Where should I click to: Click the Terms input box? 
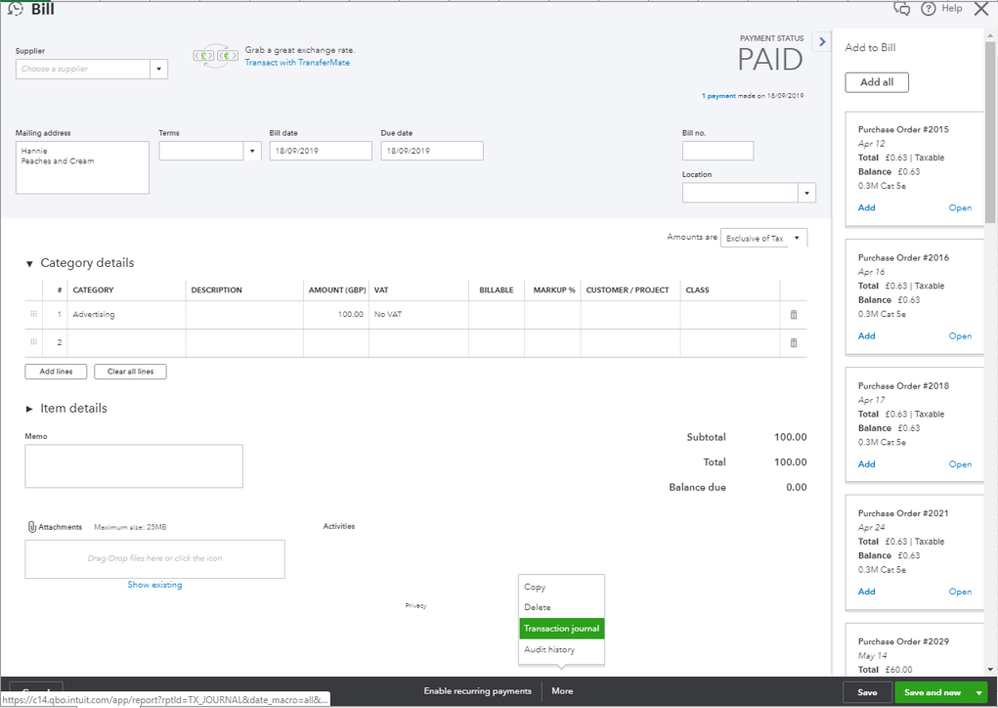pyautogui.click(x=201, y=151)
